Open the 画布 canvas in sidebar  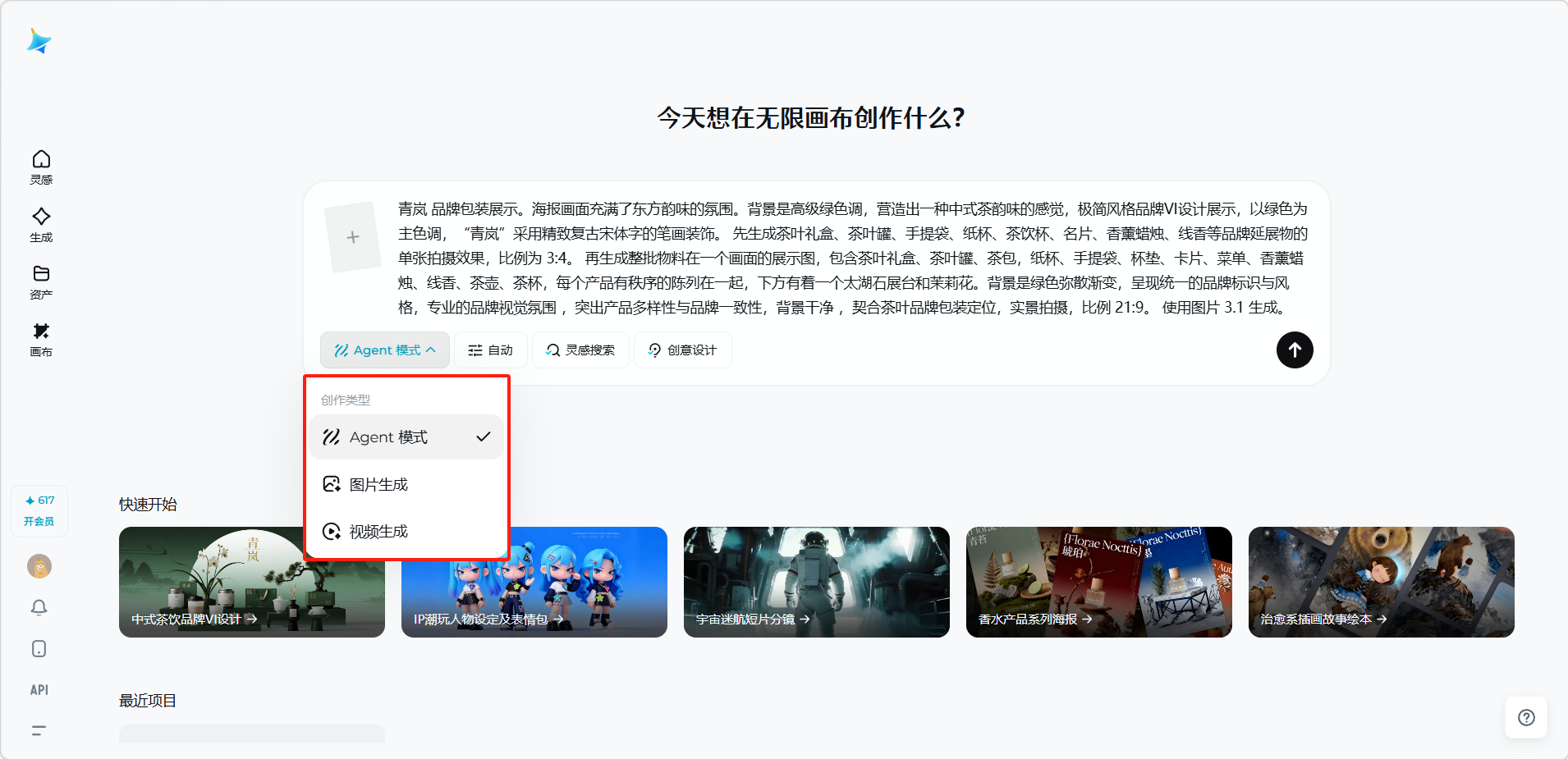pos(41,339)
